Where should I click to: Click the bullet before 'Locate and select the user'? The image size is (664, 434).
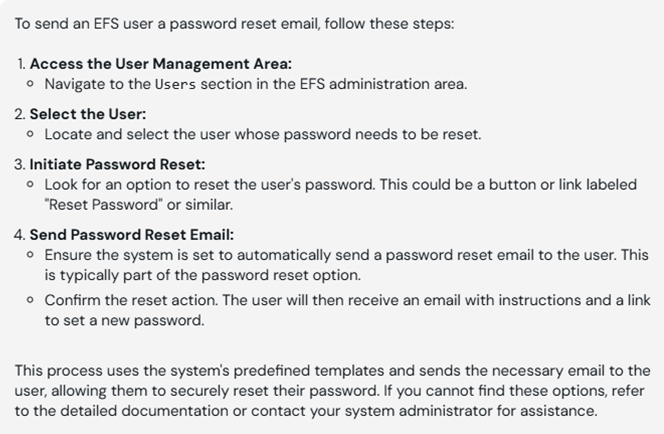(x=30, y=134)
